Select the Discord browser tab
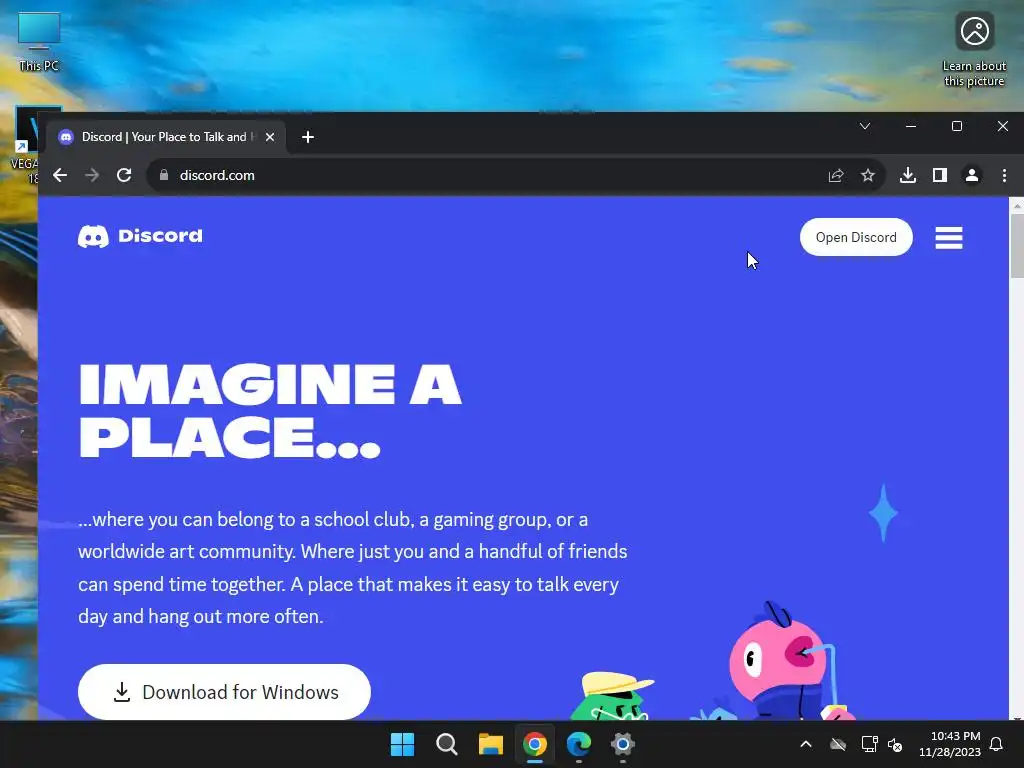The width and height of the screenshot is (1024, 768). click(x=165, y=137)
